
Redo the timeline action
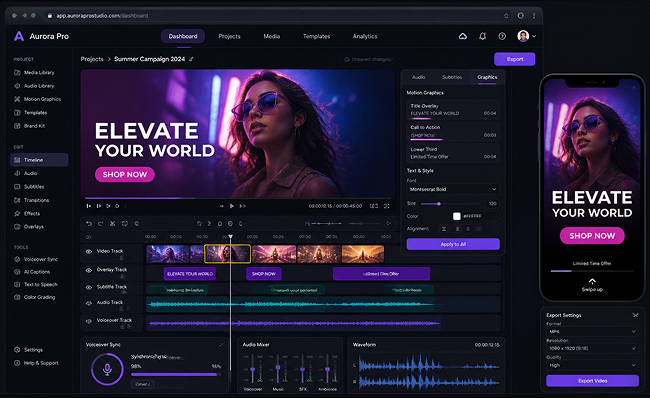coord(100,223)
